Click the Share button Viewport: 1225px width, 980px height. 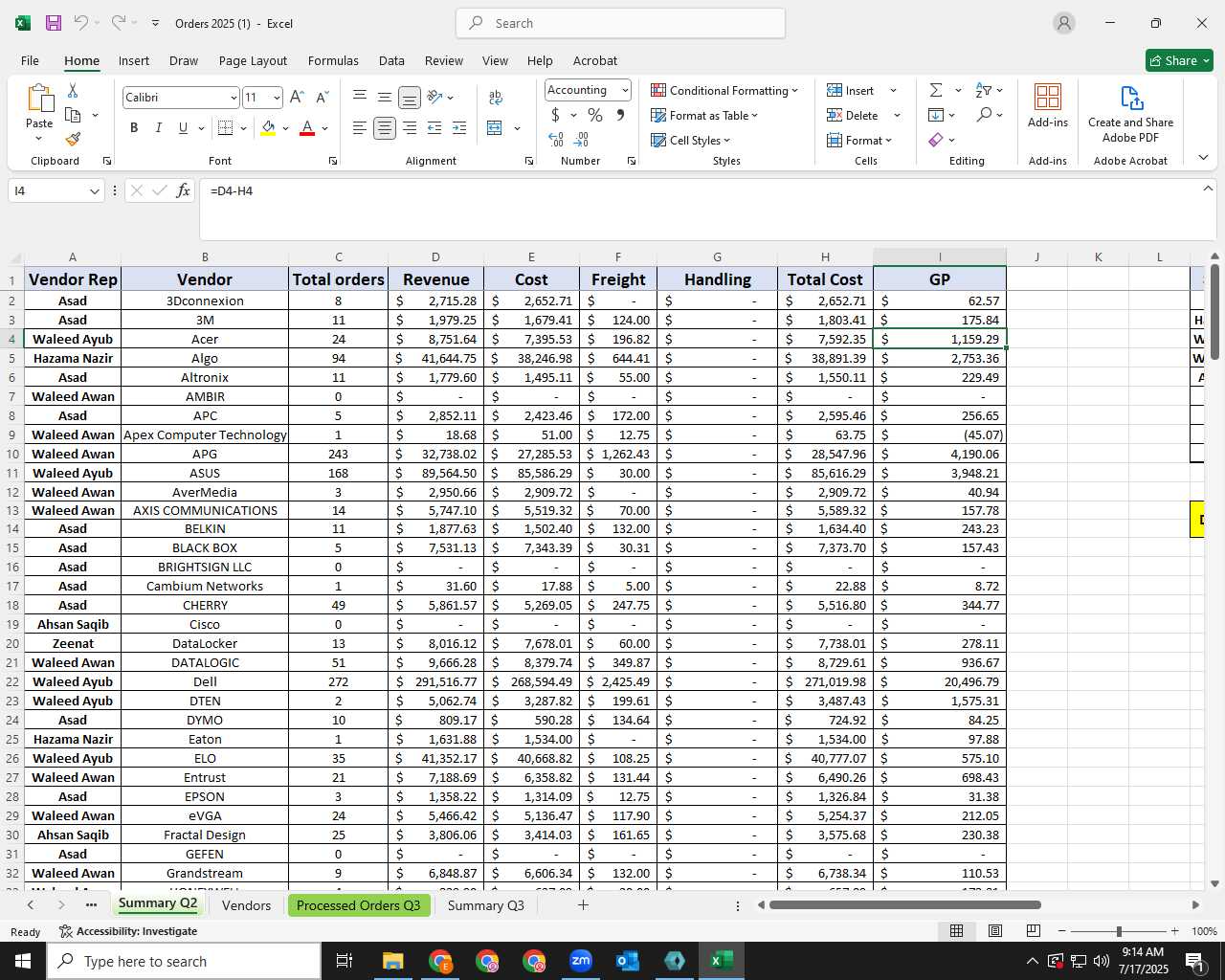point(1179,60)
